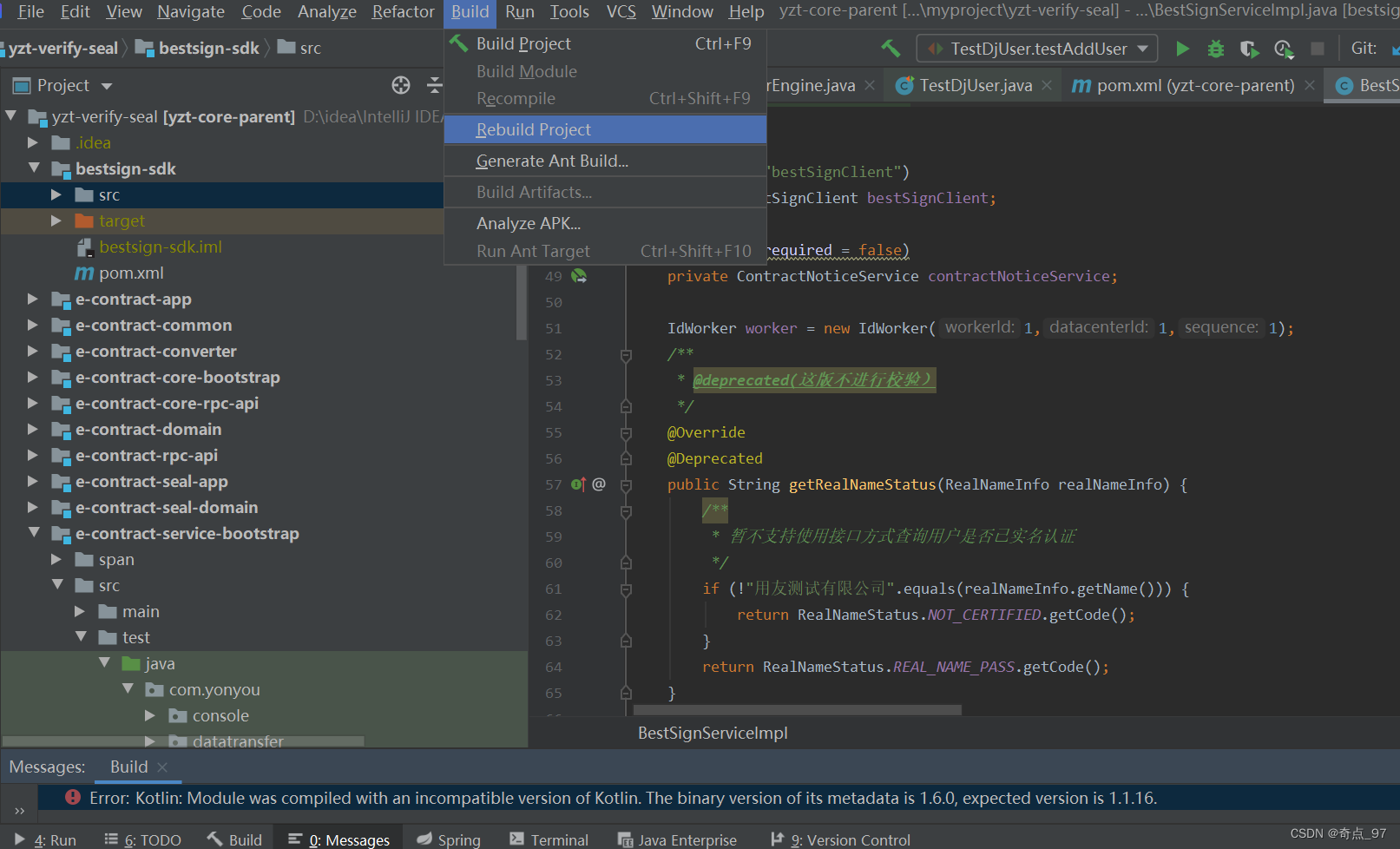
Task: Expand the main folder under src
Action: click(x=80, y=611)
